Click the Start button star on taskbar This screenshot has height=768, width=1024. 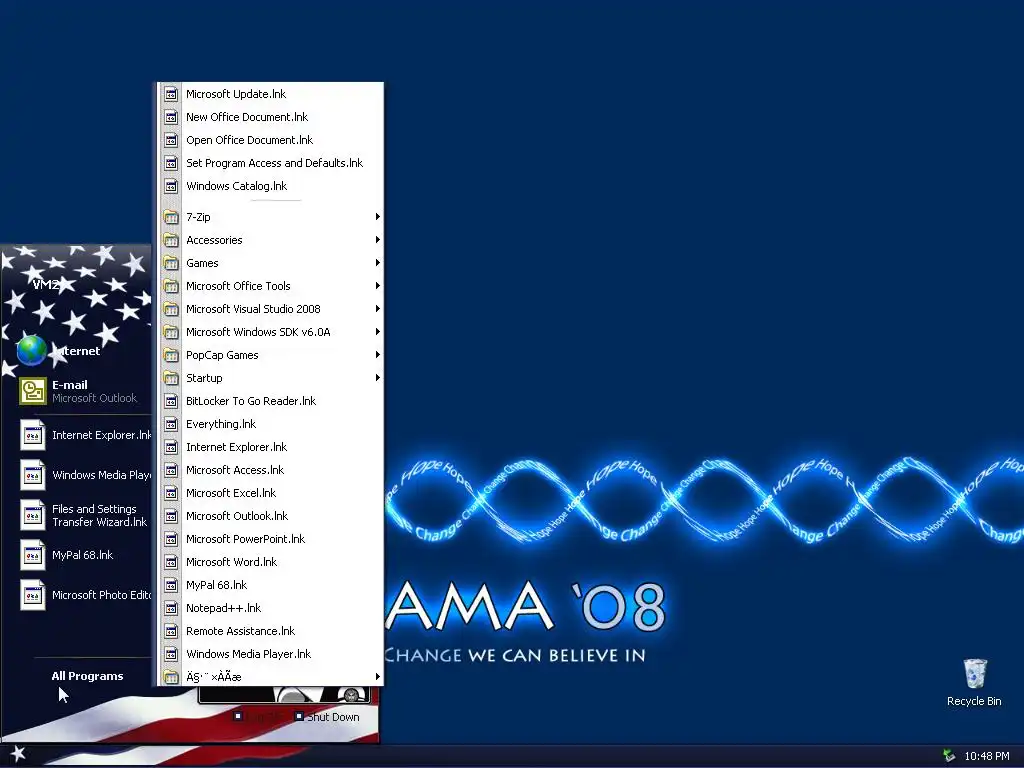tap(18, 754)
